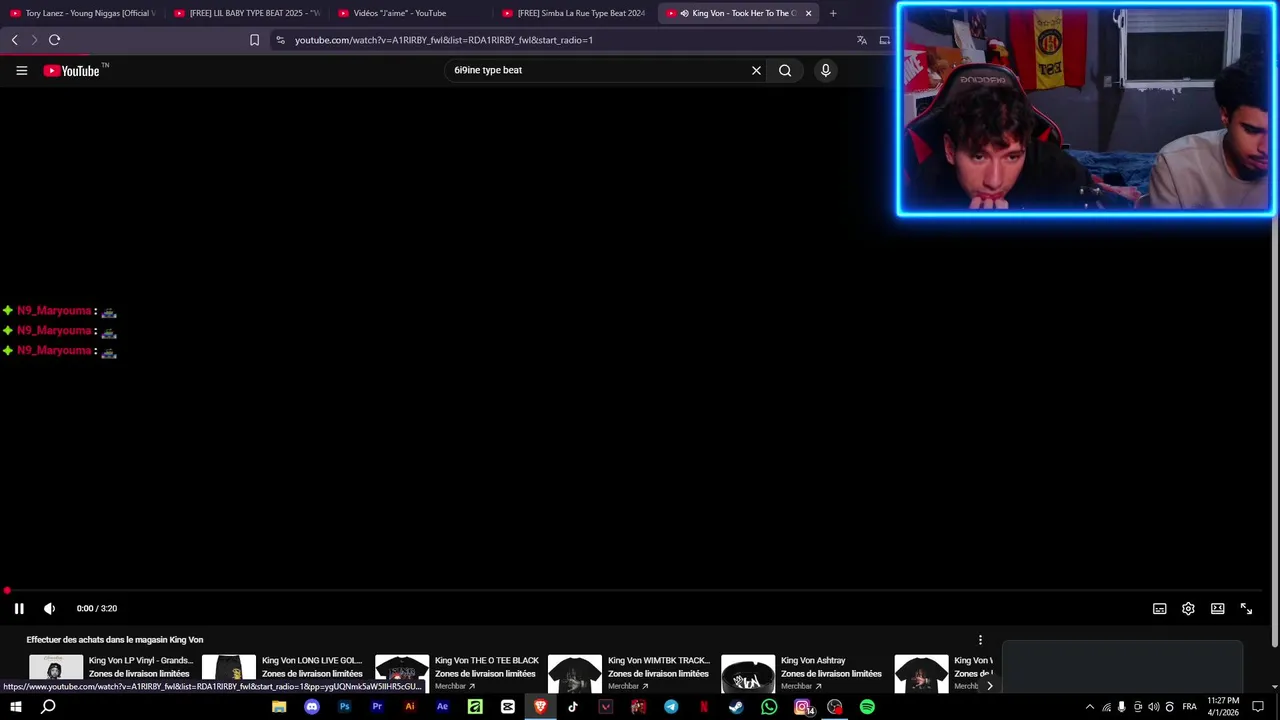
Task: Launch Photoshop from taskbar
Action: tap(344, 707)
